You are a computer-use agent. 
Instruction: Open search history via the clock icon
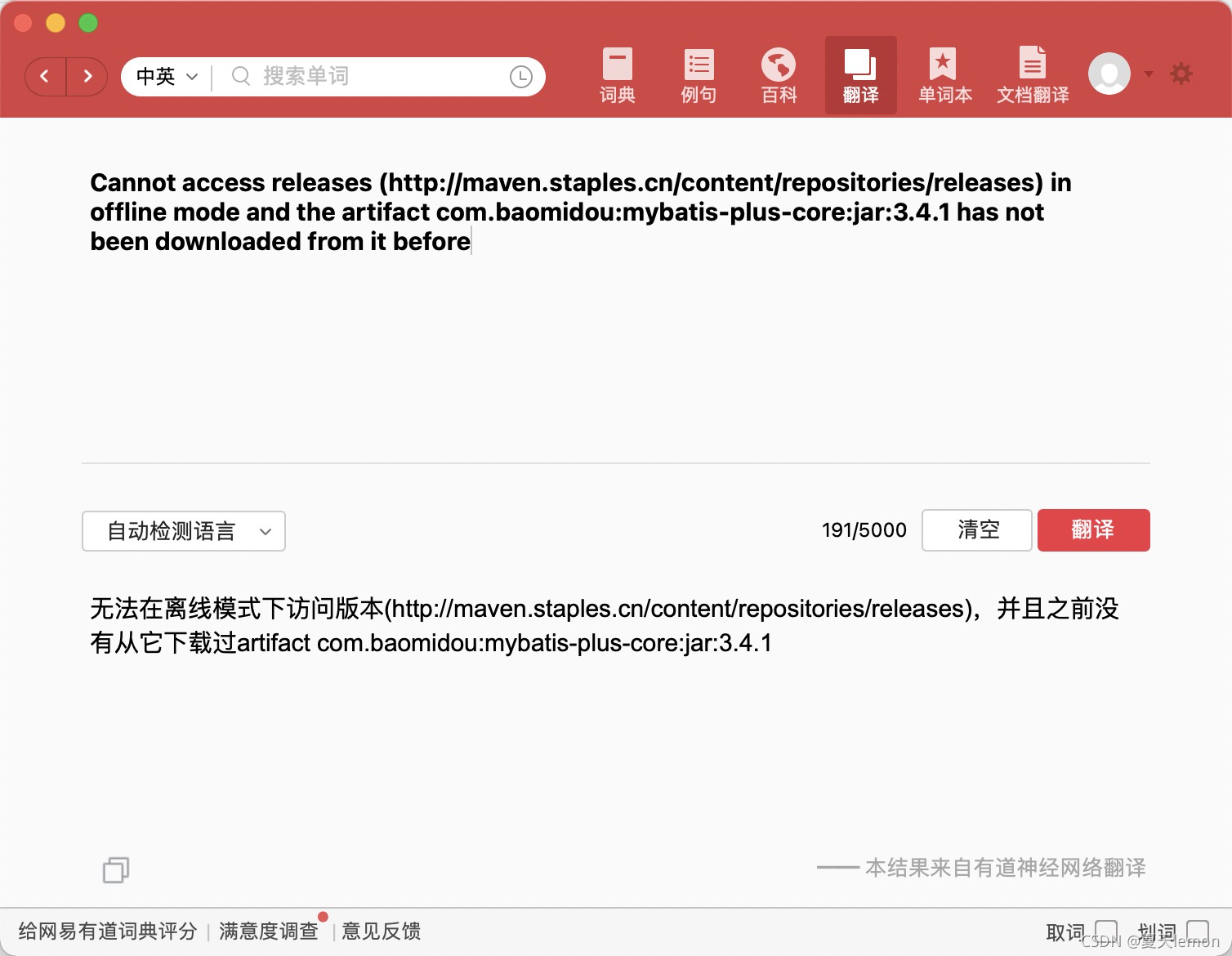click(x=522, y=76)
